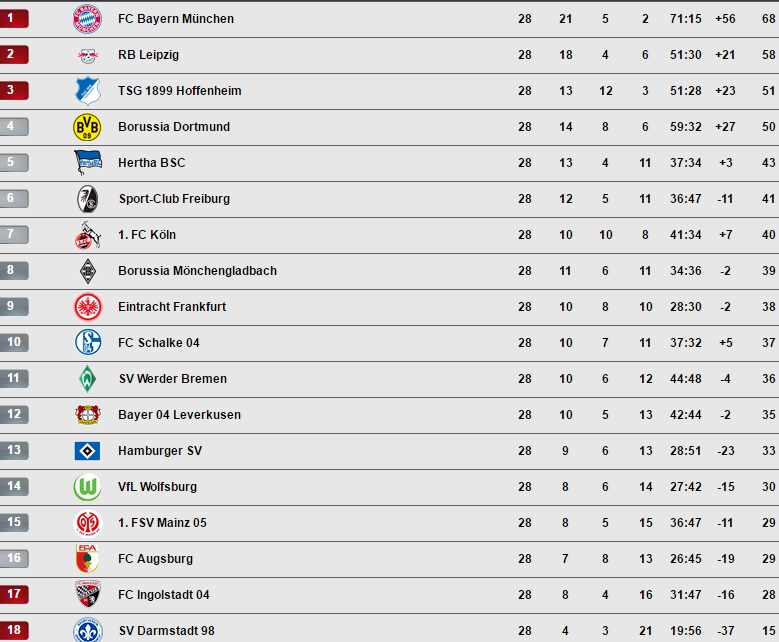Click the red rank 17 relegation badge
This screenshot has width=779, height=642.
tap(14, 594)
